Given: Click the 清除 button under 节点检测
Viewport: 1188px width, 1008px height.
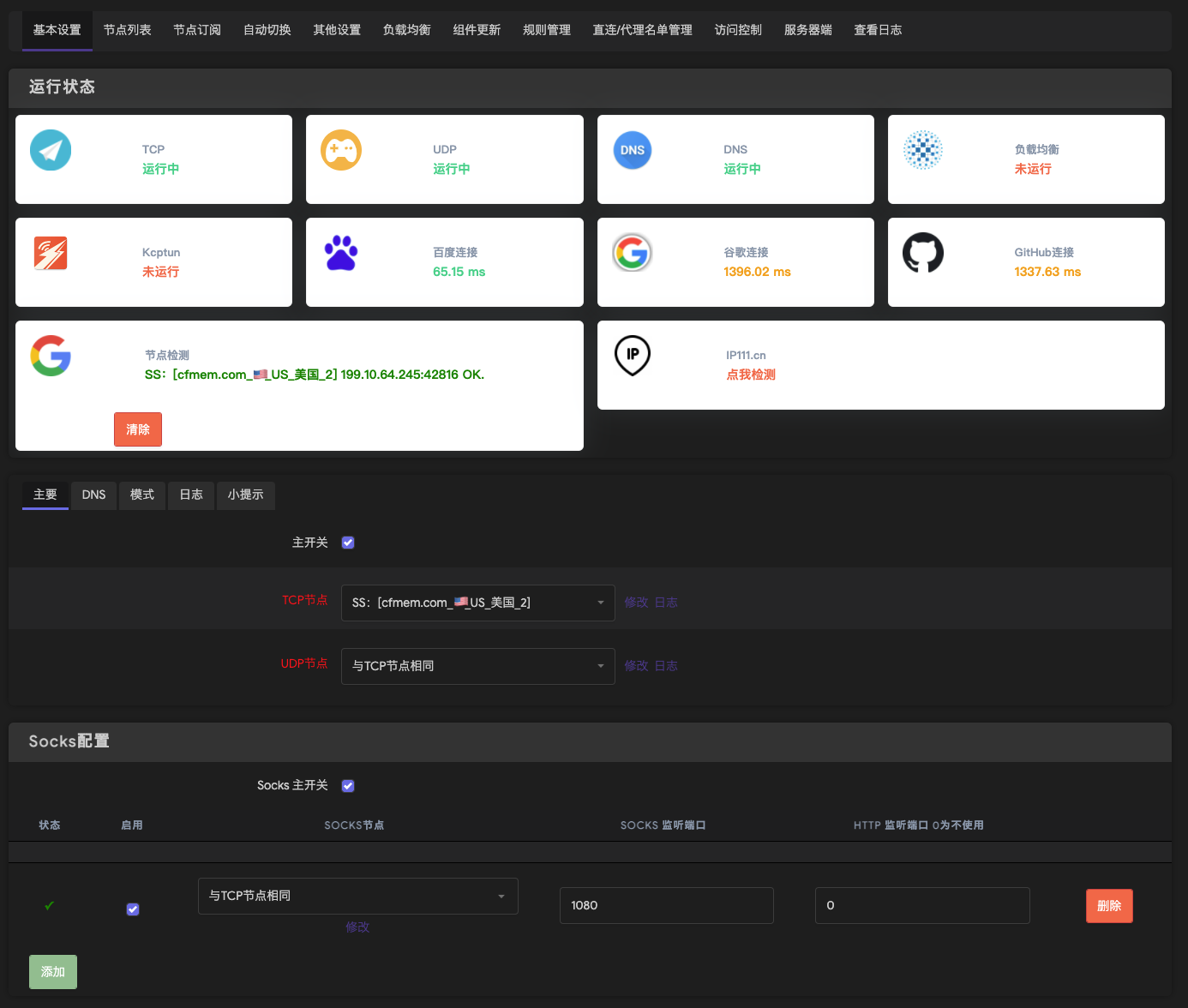Looking at the screenshot, I should pos(137,429).
